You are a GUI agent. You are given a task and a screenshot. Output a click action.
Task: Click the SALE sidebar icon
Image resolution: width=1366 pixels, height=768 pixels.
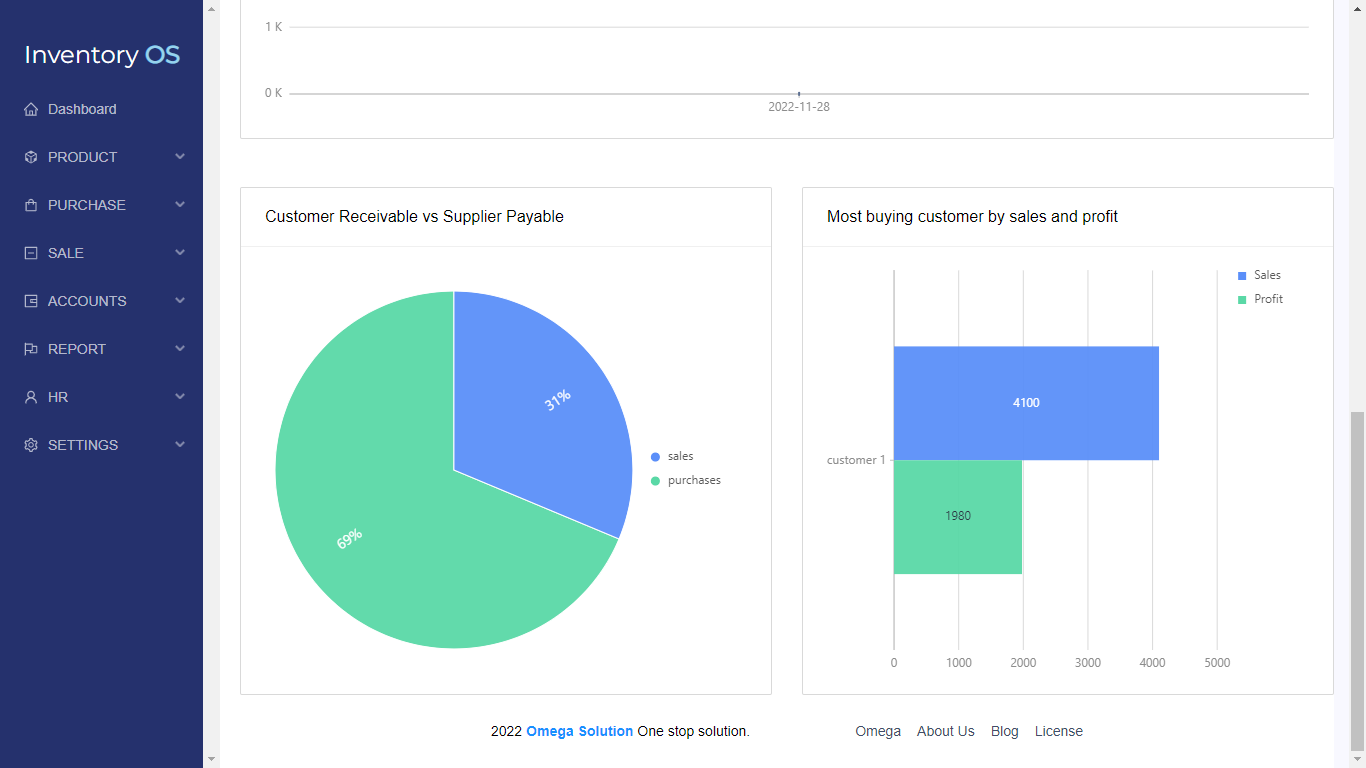31,253
